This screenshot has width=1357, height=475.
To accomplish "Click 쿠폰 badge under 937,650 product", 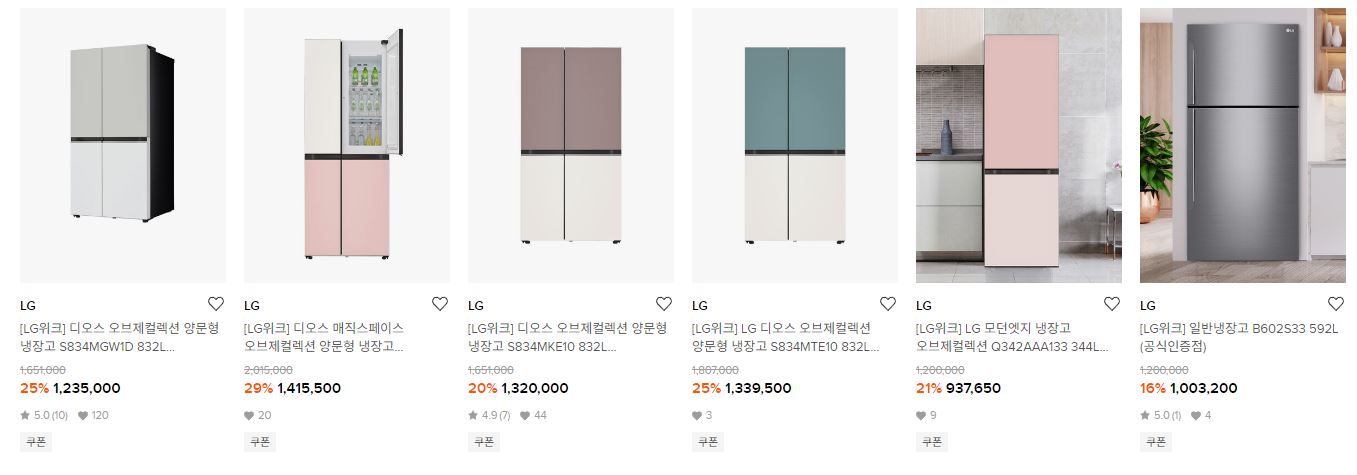I will point(932,441).
